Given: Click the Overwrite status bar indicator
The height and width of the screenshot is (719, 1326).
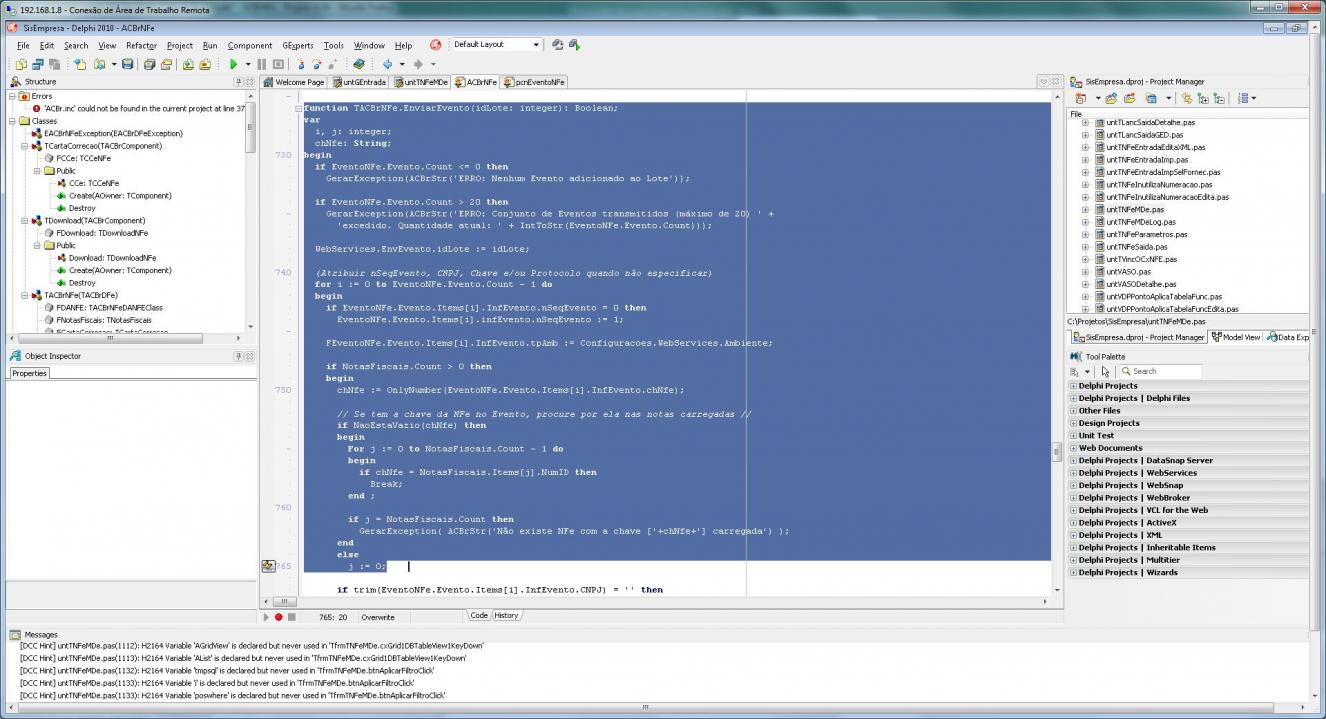Looking at the screenshot, I should pyautogui.click(x=378, y=617).
